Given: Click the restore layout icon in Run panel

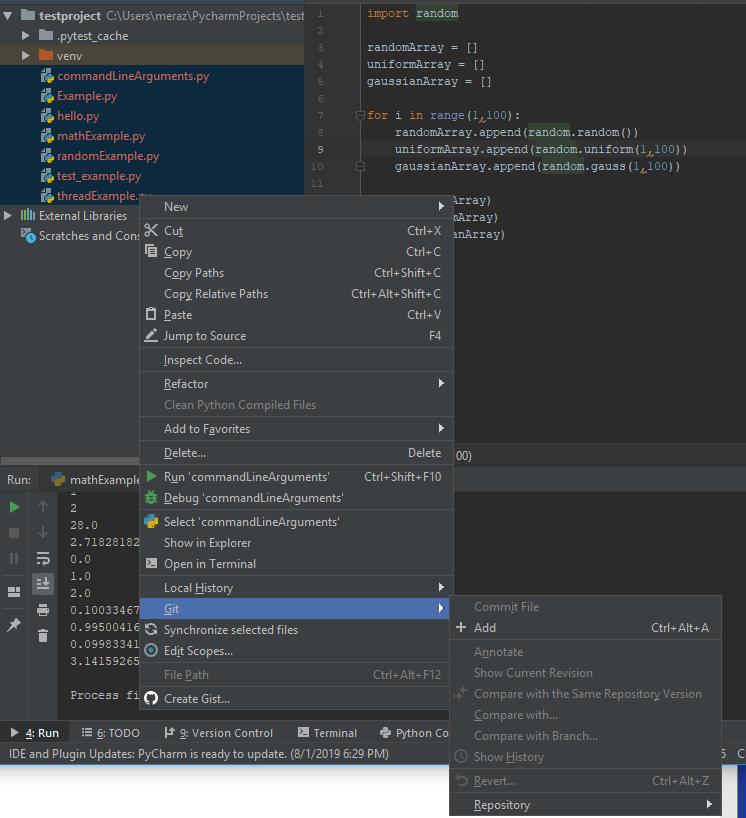Looking at the screenshot, I should (x=14, y=592).
